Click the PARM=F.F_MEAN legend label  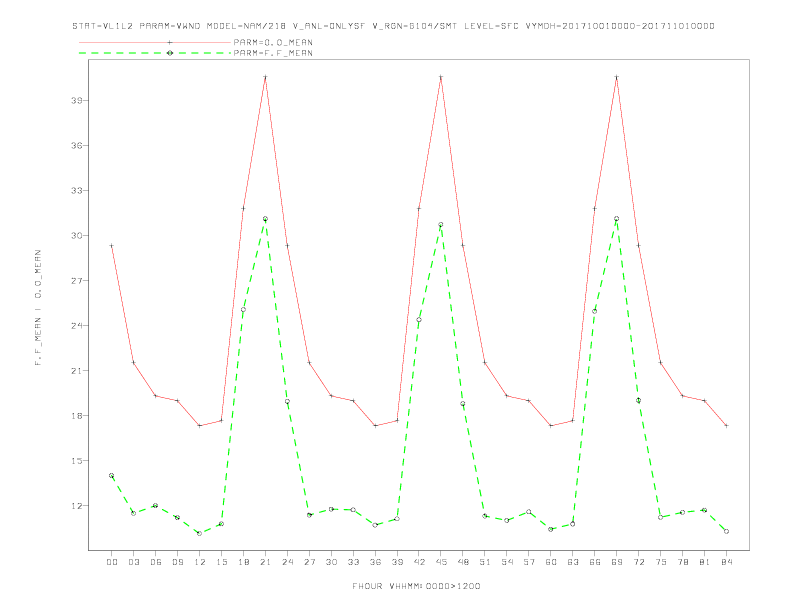pyautogui.click(x=273, y=53)
